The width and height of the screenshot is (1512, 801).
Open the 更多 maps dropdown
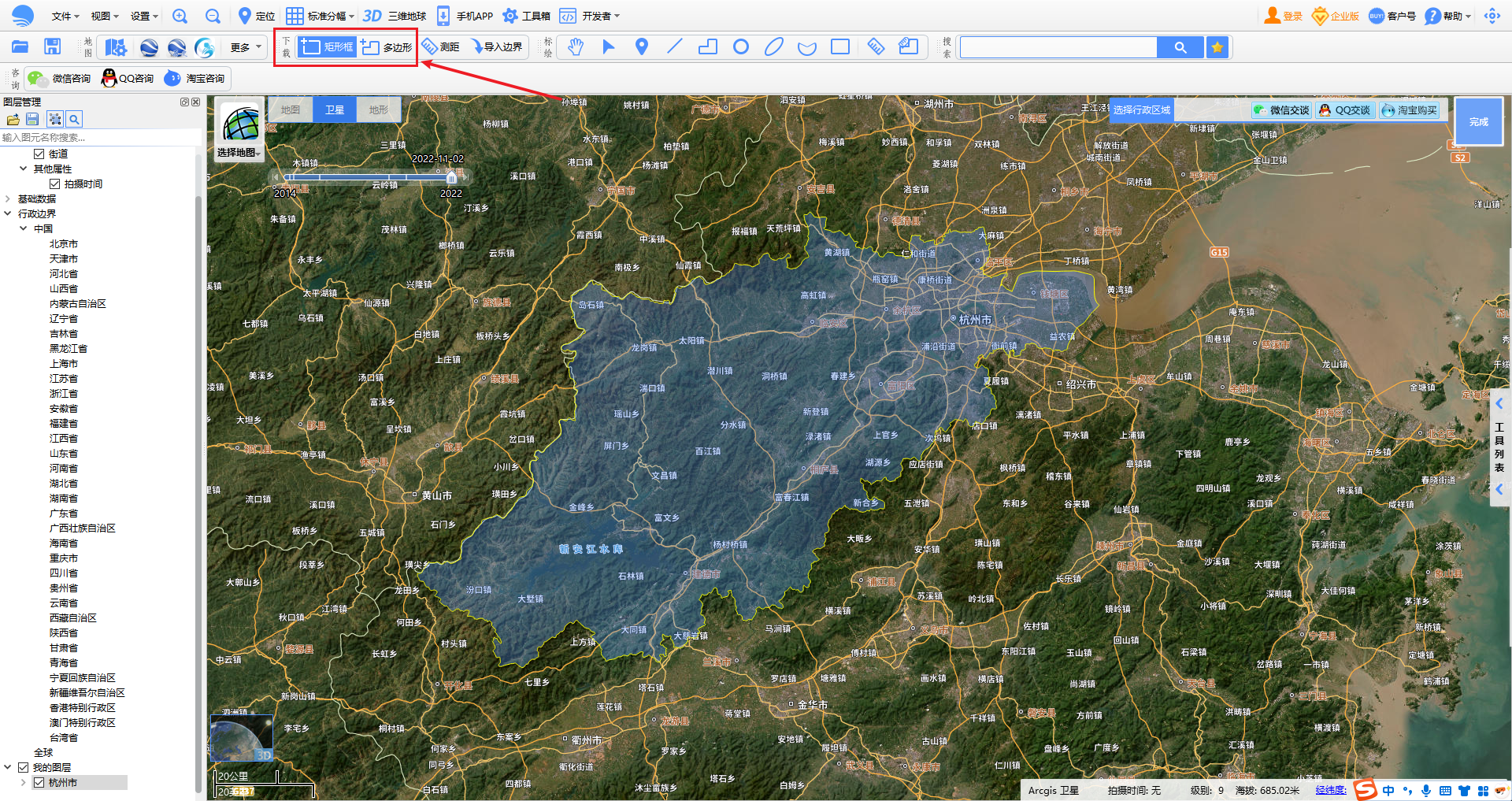[246, 47]
